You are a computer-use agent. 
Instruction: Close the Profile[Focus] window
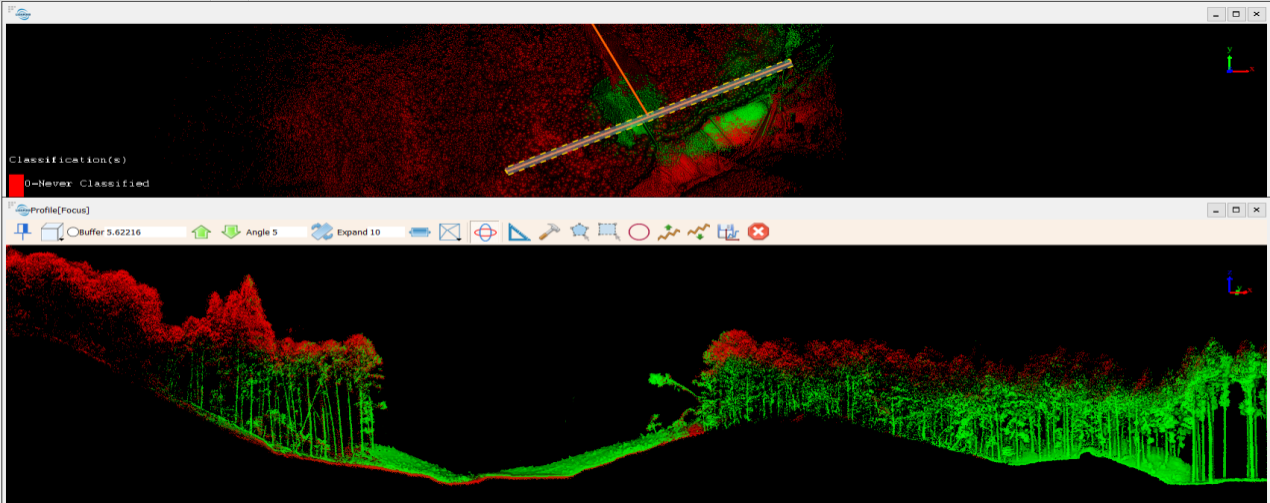(1255, 210)
